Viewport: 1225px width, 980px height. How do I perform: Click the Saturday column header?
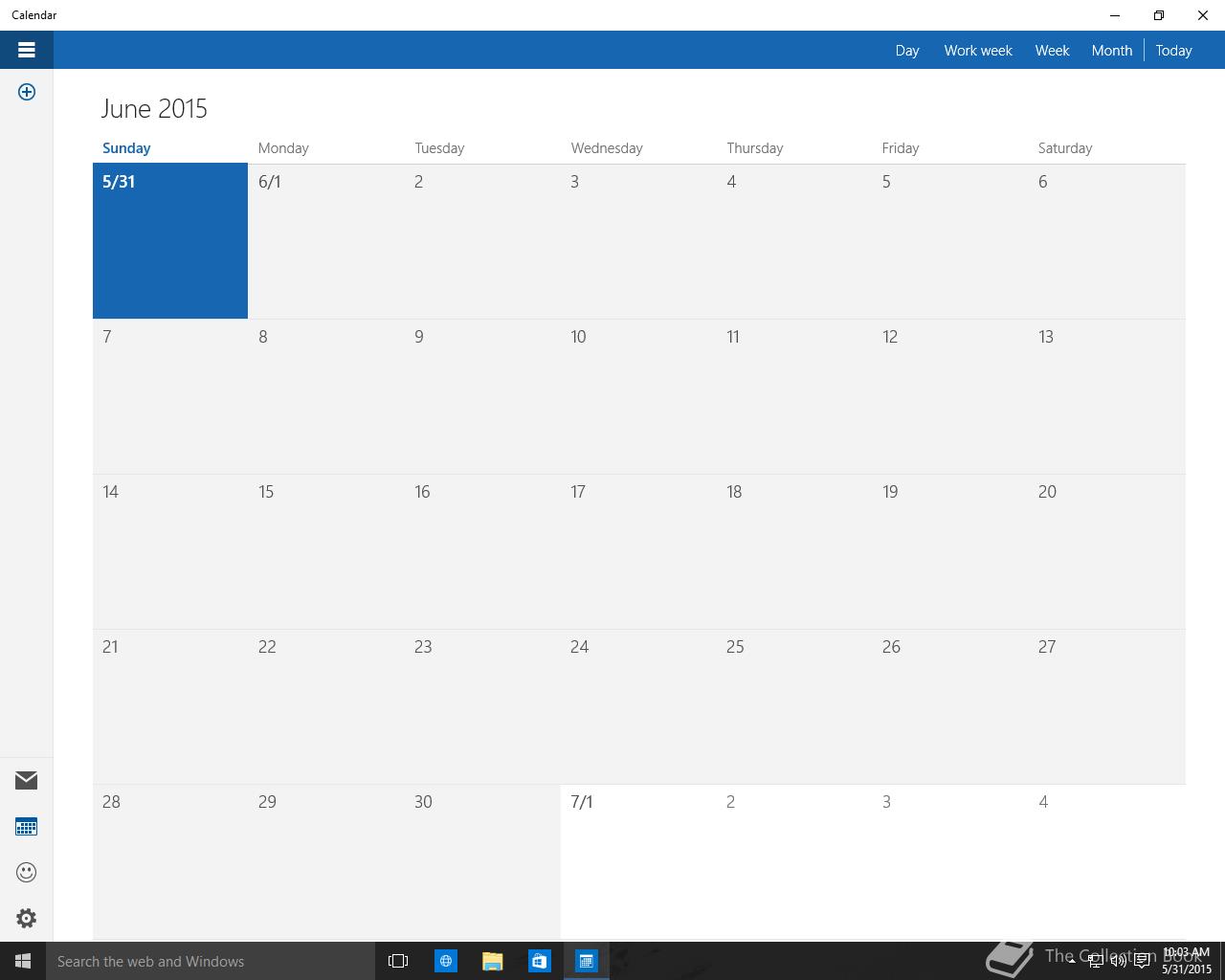[1065, 147]
